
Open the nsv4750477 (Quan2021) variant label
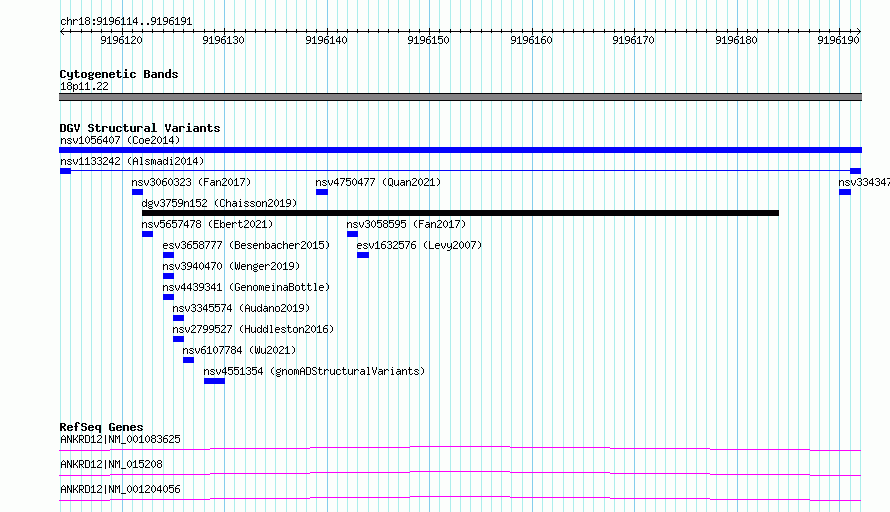(378, 182)
